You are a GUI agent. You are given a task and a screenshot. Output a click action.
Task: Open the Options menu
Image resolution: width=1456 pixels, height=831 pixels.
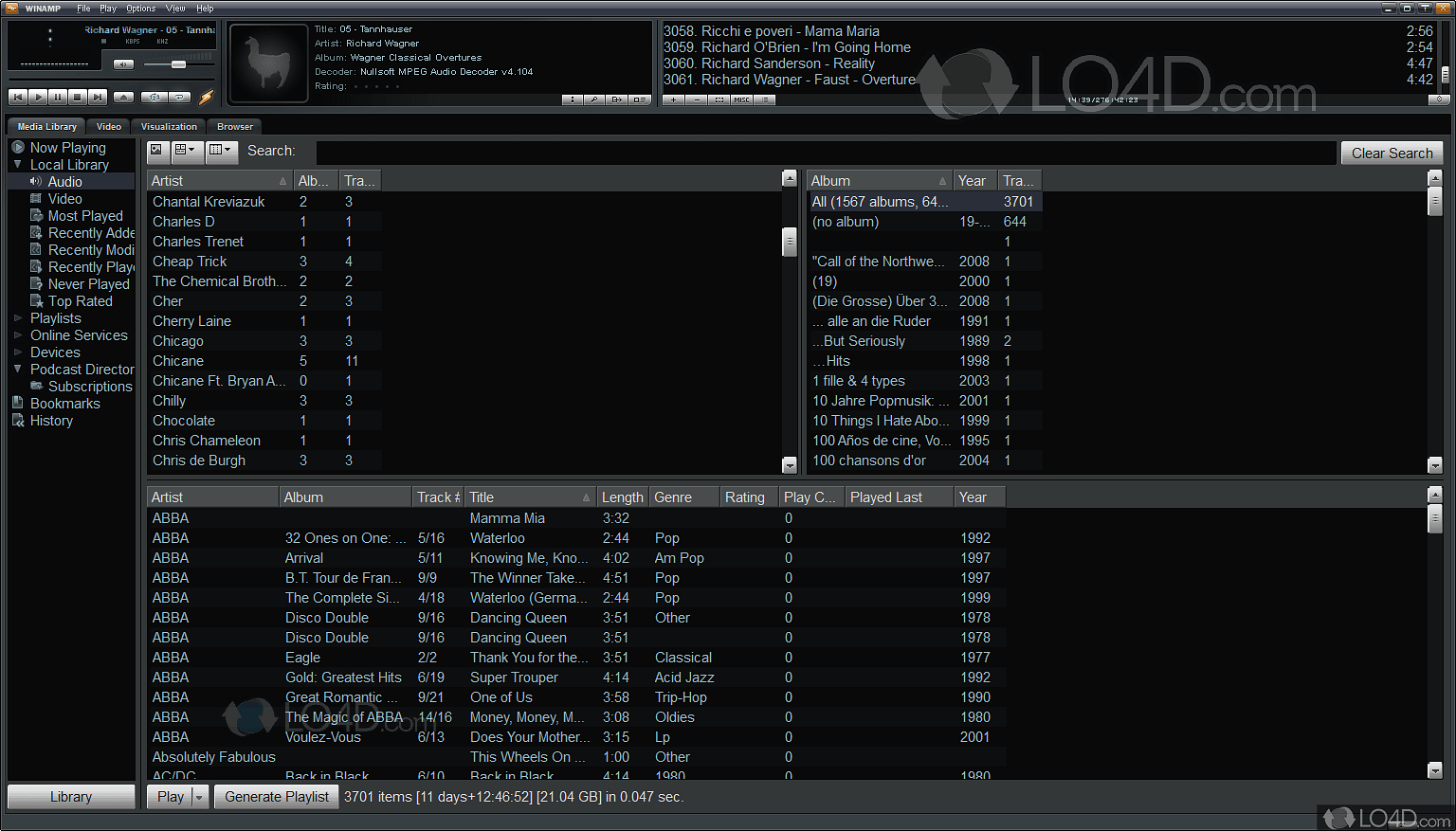pyautogui.click(x=141, y=9)
